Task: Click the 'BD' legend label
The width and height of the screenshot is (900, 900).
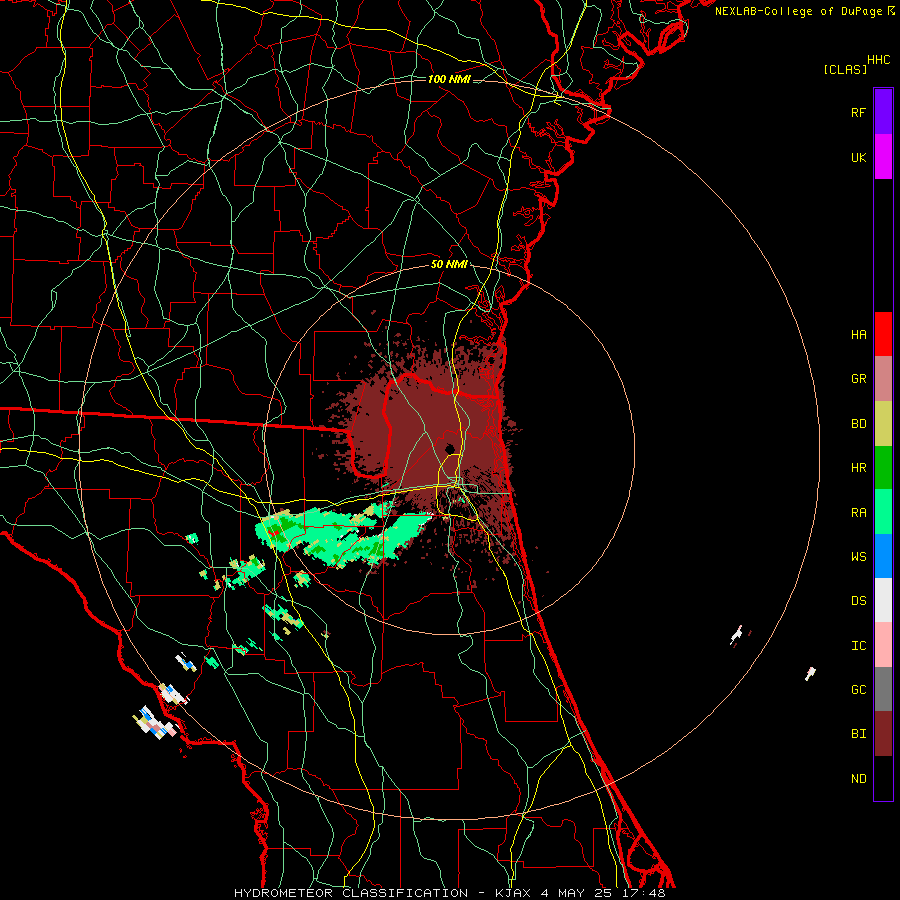Action: [x=858, y=424]
